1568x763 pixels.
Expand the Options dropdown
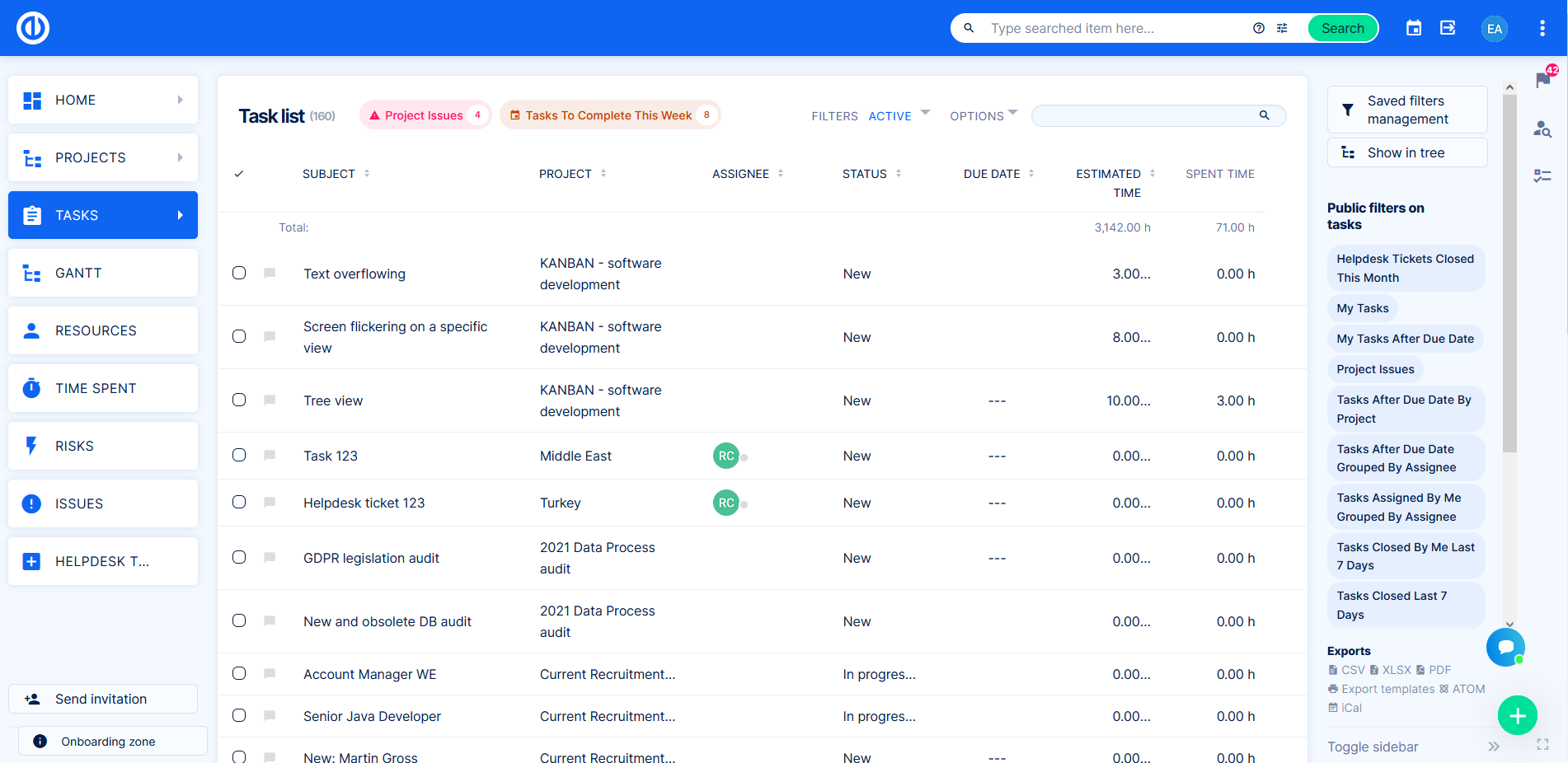click(983, 116)
